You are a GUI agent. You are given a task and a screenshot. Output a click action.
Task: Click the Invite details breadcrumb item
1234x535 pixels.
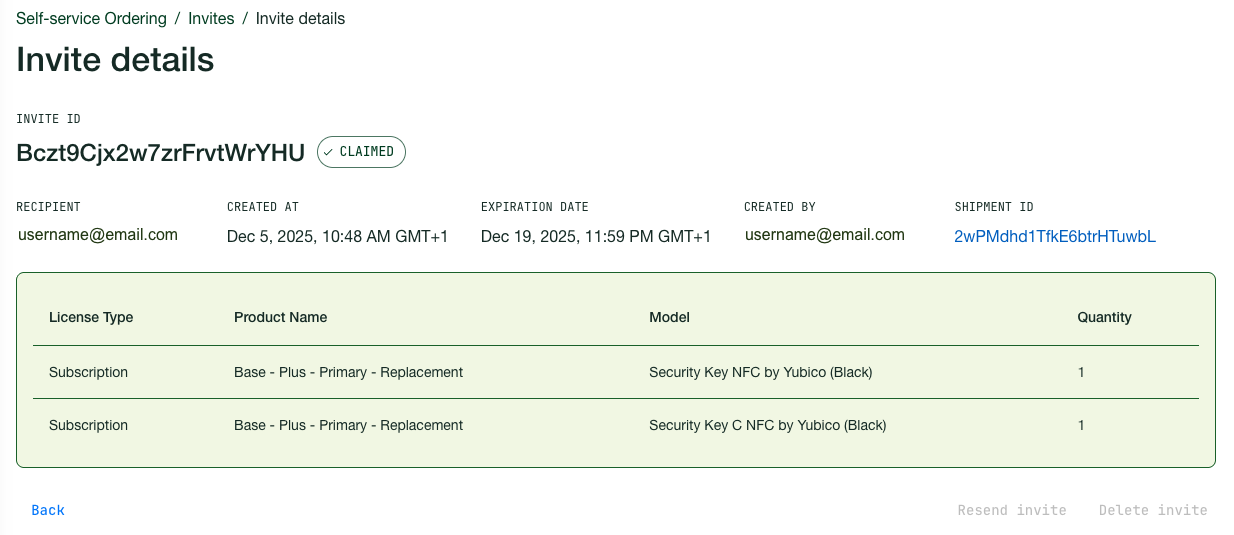coord(300,19)
